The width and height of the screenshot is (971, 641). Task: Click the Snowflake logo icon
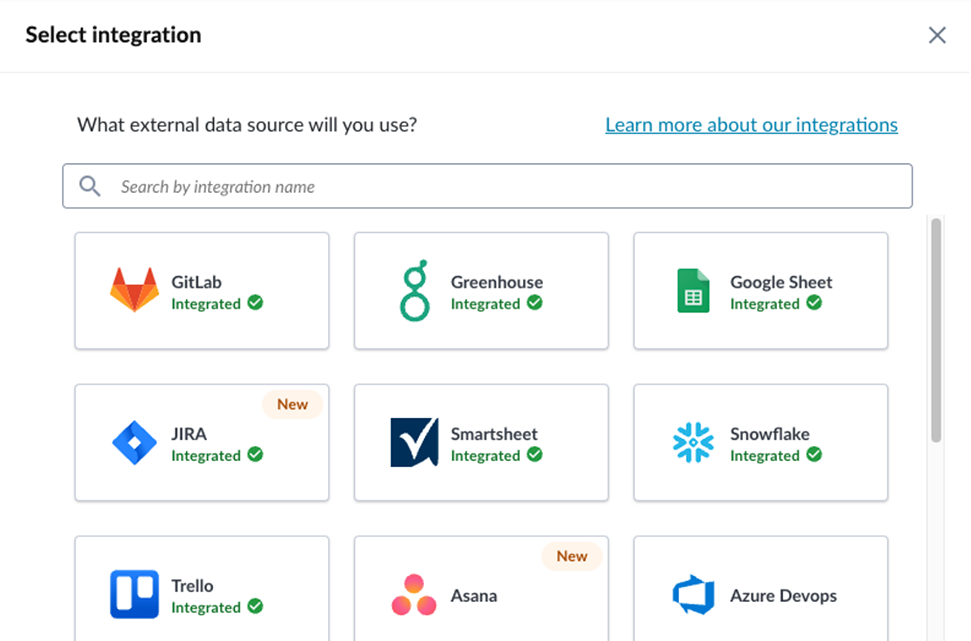(x=693, y=442)
